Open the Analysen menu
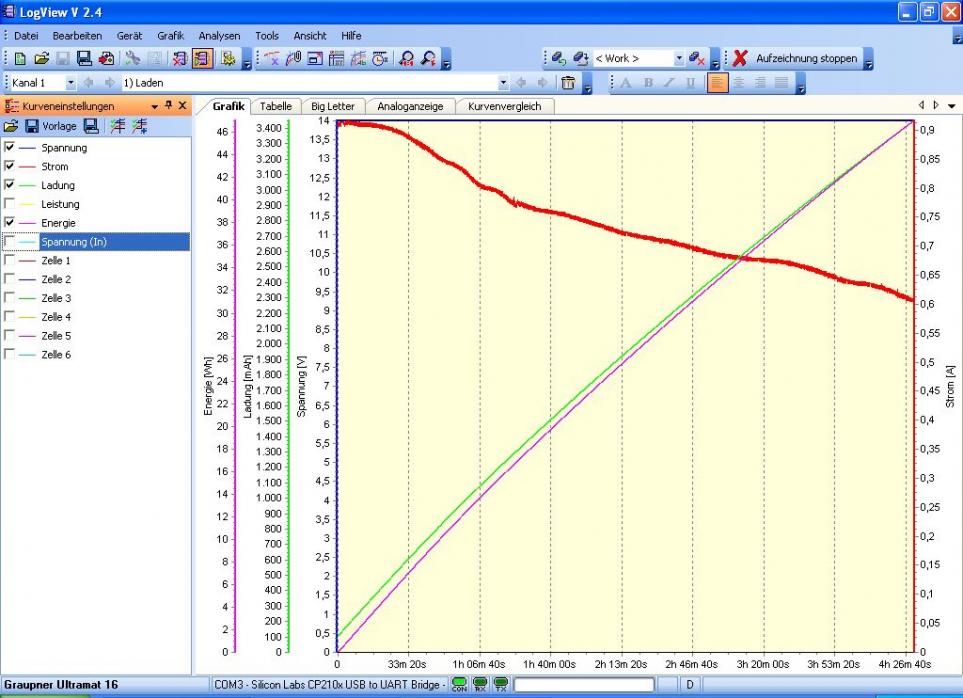 (x=219, y=35)
